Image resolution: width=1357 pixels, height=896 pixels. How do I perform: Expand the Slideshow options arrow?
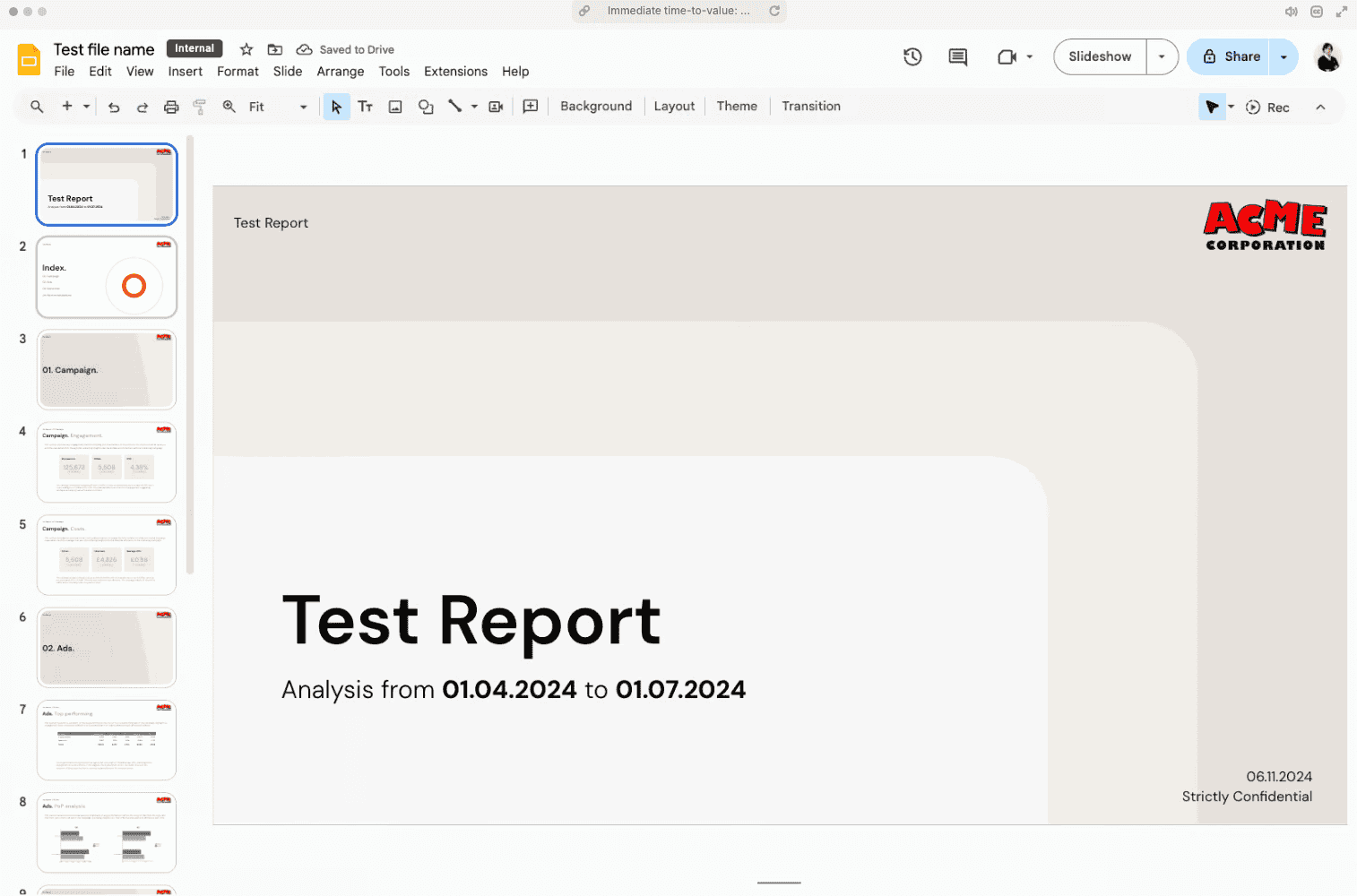click(x=1163, y=56)
